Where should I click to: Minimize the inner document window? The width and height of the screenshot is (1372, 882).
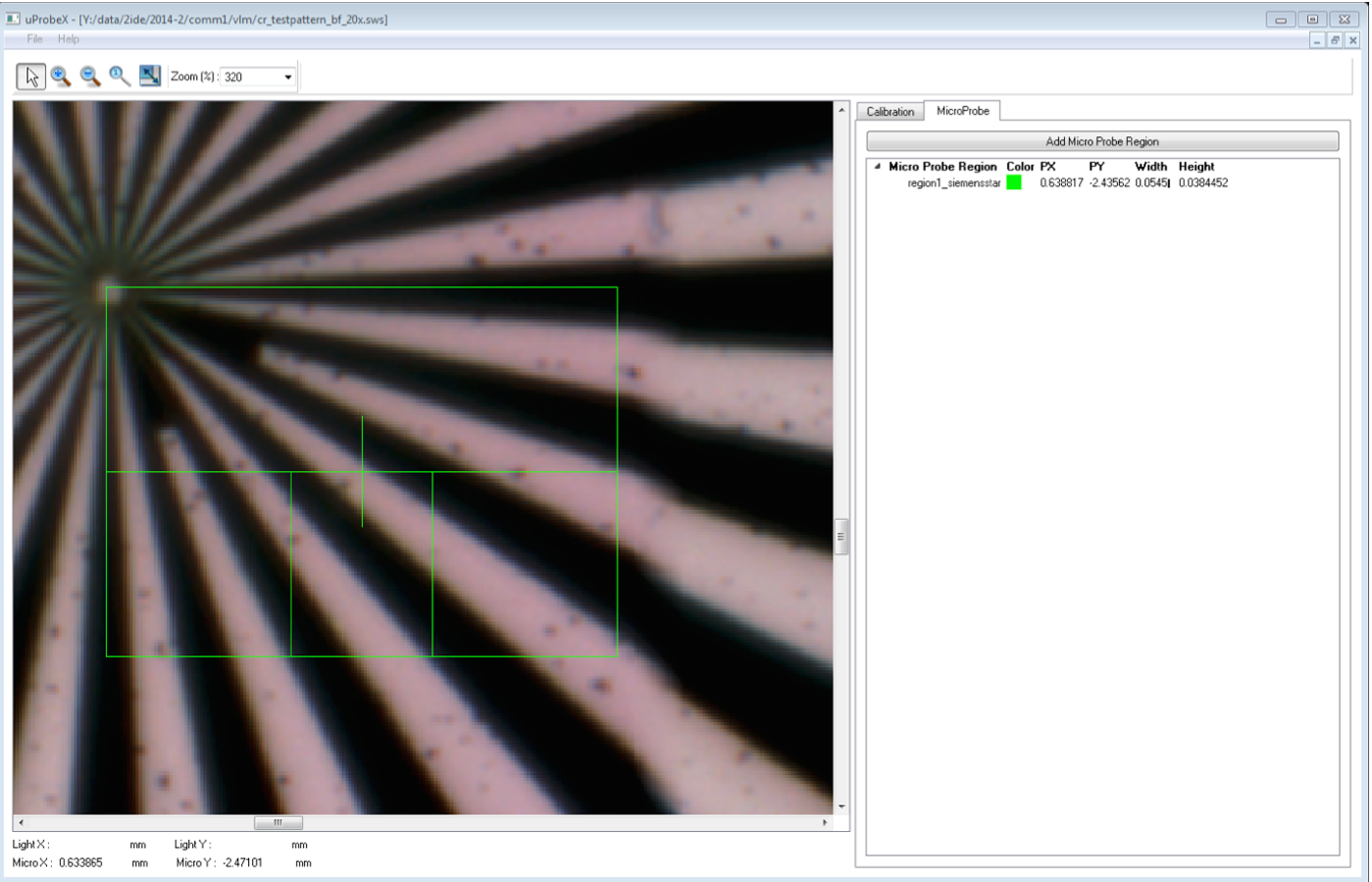pyautogui.click(x=1317, y=40)
